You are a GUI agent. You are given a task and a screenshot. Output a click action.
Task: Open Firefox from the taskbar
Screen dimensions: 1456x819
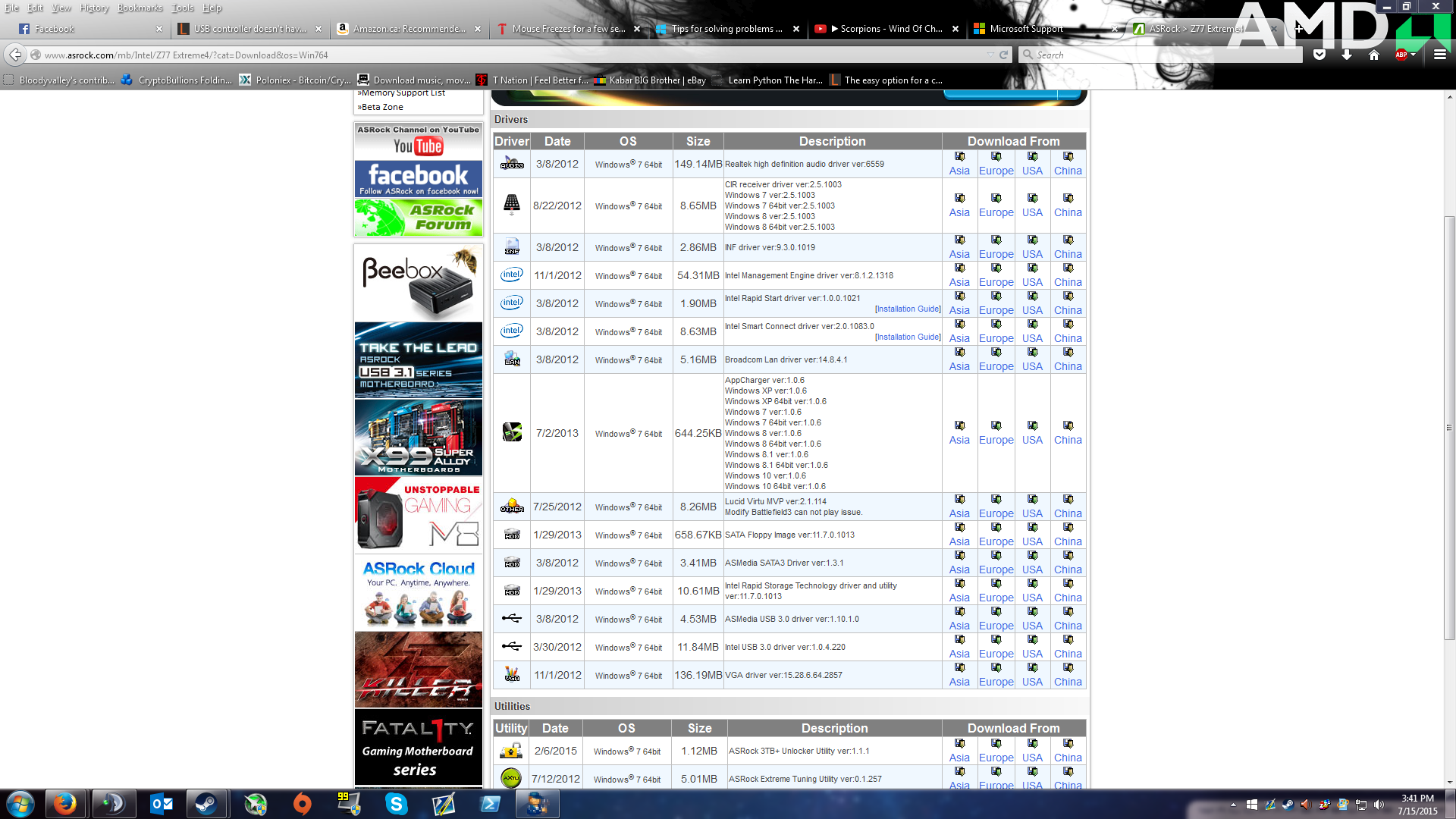pos(64,804)
